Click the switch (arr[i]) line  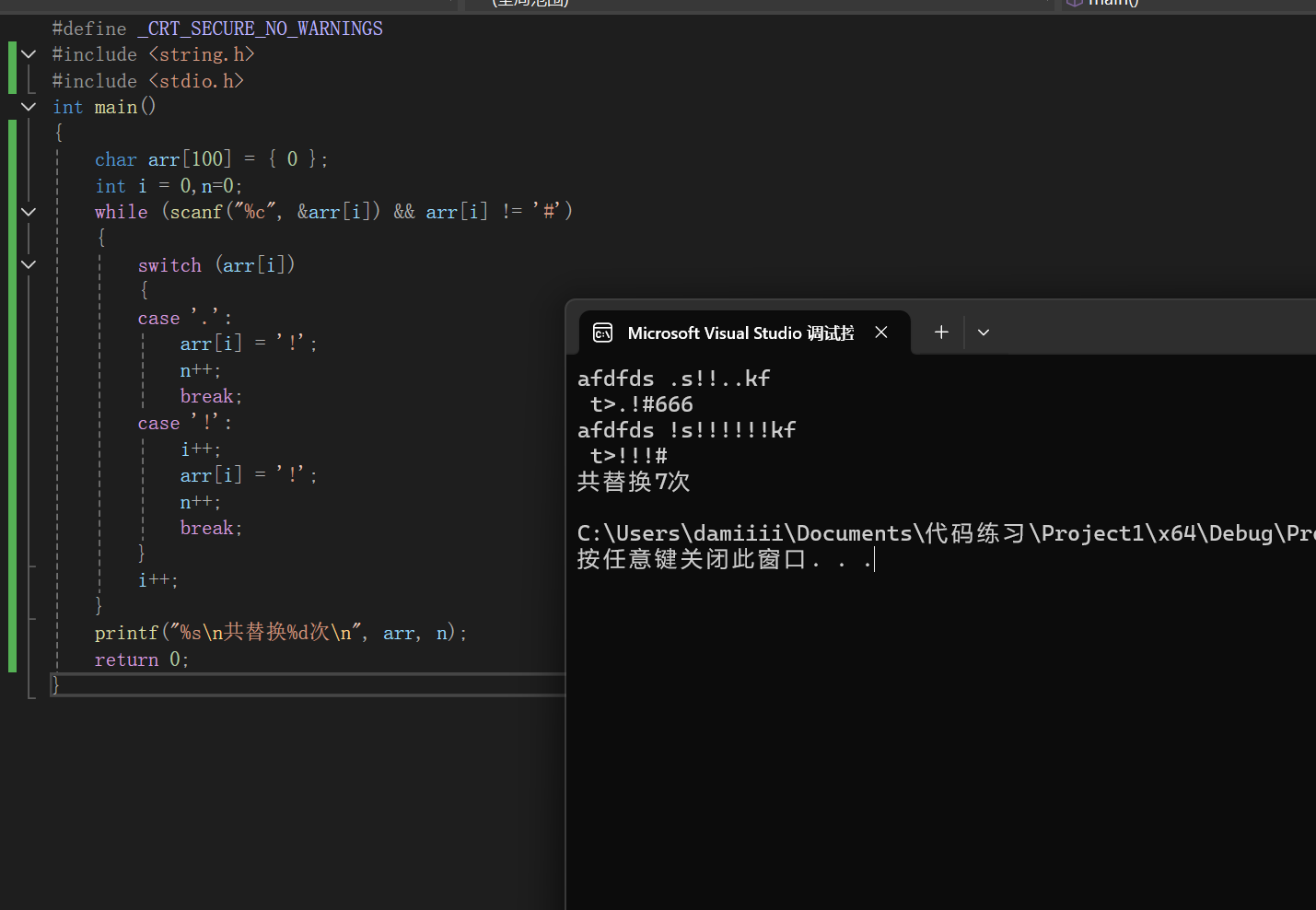216,265
